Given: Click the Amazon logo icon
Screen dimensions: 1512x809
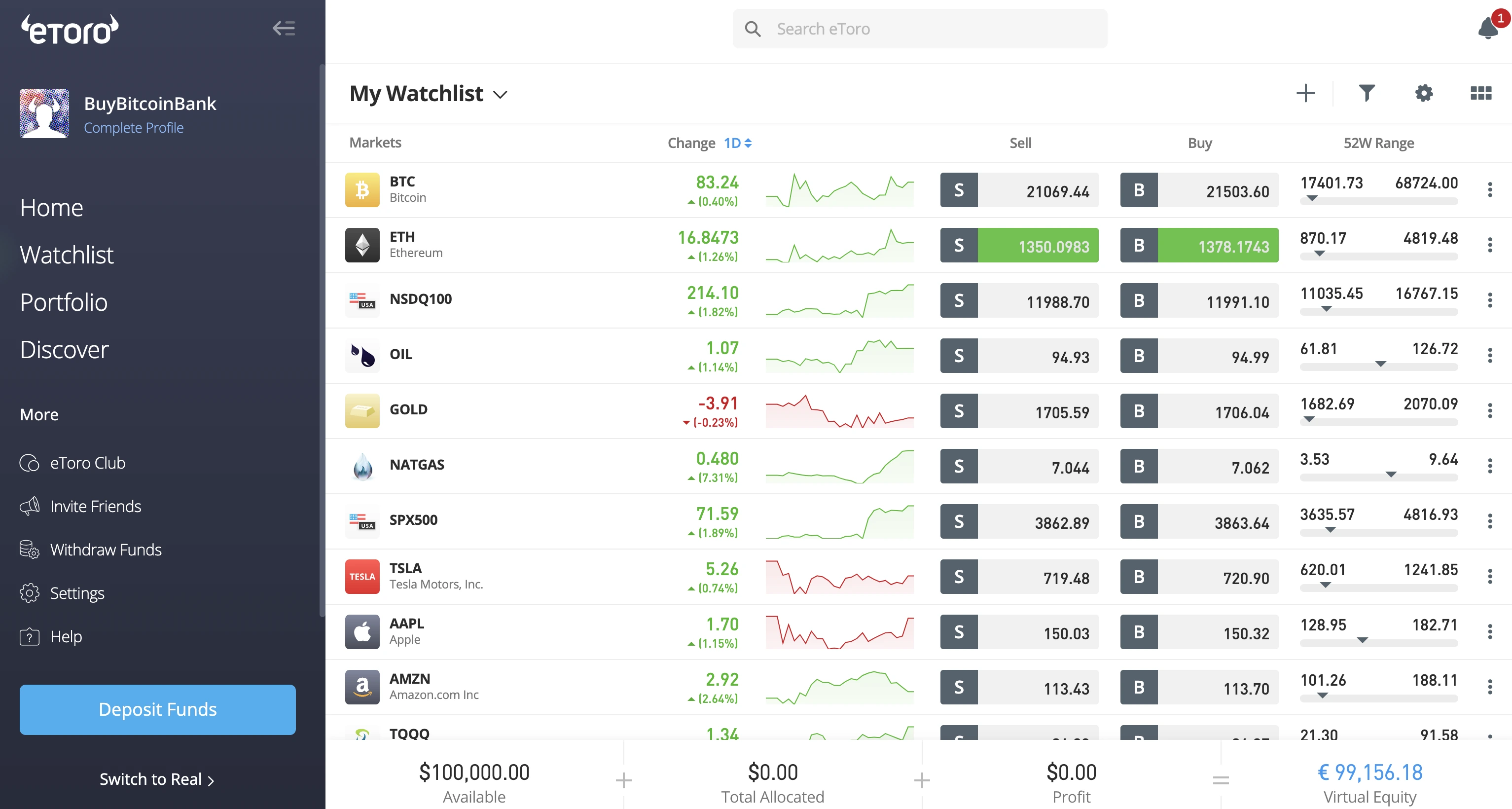Looking at the screenshot, I should tap(362, 687).
